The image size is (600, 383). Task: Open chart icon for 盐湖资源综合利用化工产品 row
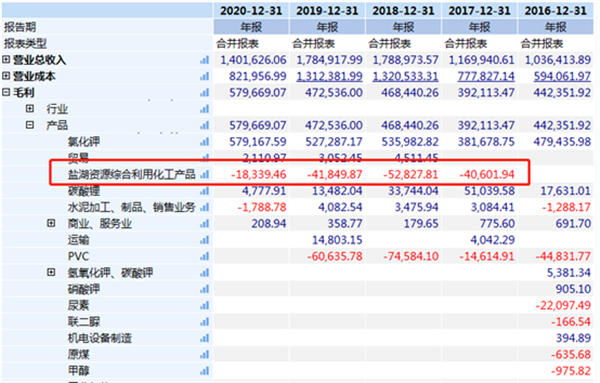click(205, 175)
